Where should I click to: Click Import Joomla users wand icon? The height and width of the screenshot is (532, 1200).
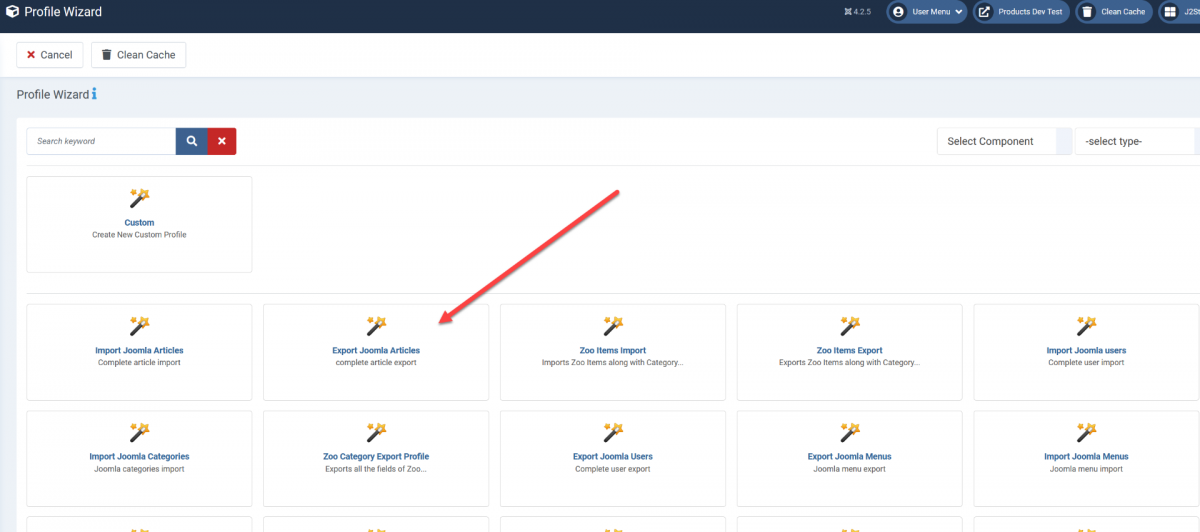(x=1086, y=326)
